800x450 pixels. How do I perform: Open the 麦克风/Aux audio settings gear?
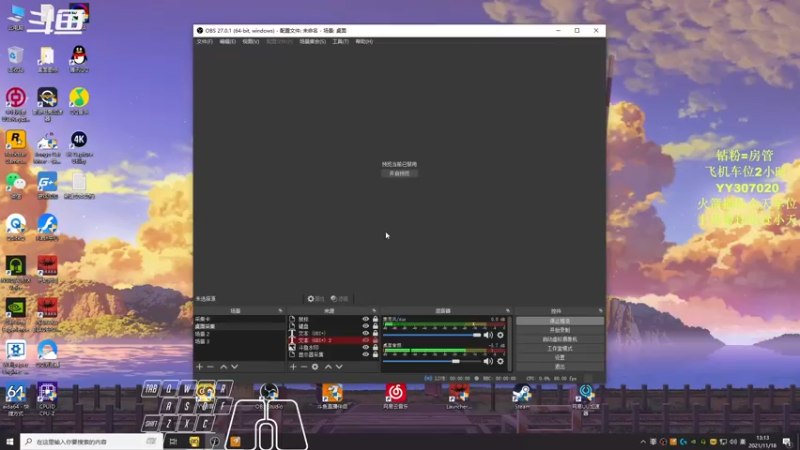point(501,335)
